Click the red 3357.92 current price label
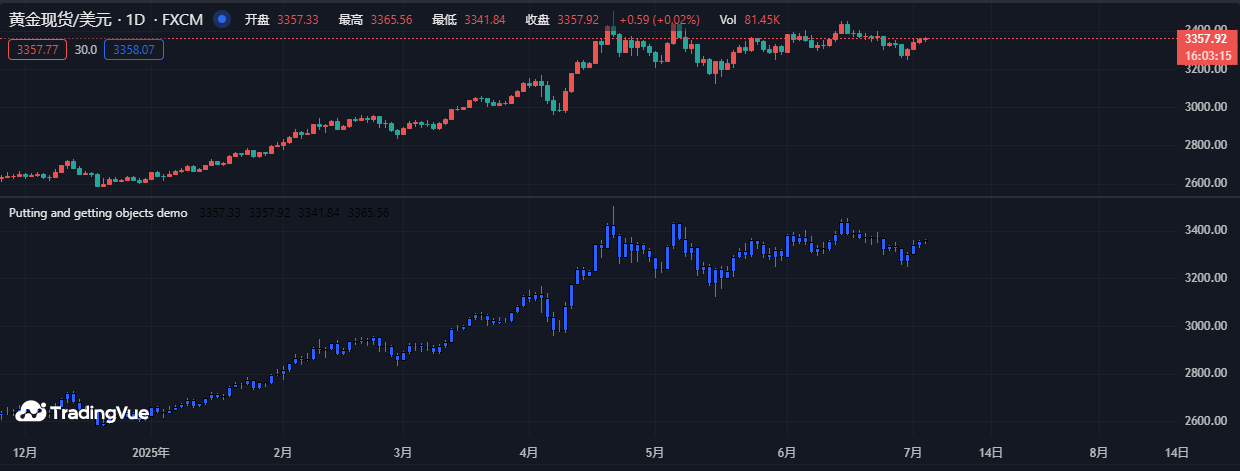This screenshot has height=471, width=1240. coord(1205,39)
